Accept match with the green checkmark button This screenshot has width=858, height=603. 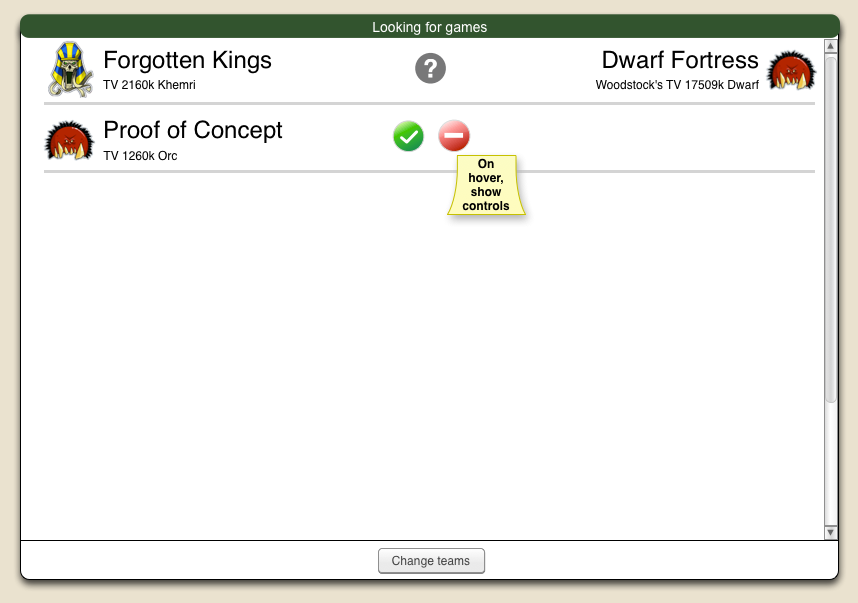tap(408, 136)
